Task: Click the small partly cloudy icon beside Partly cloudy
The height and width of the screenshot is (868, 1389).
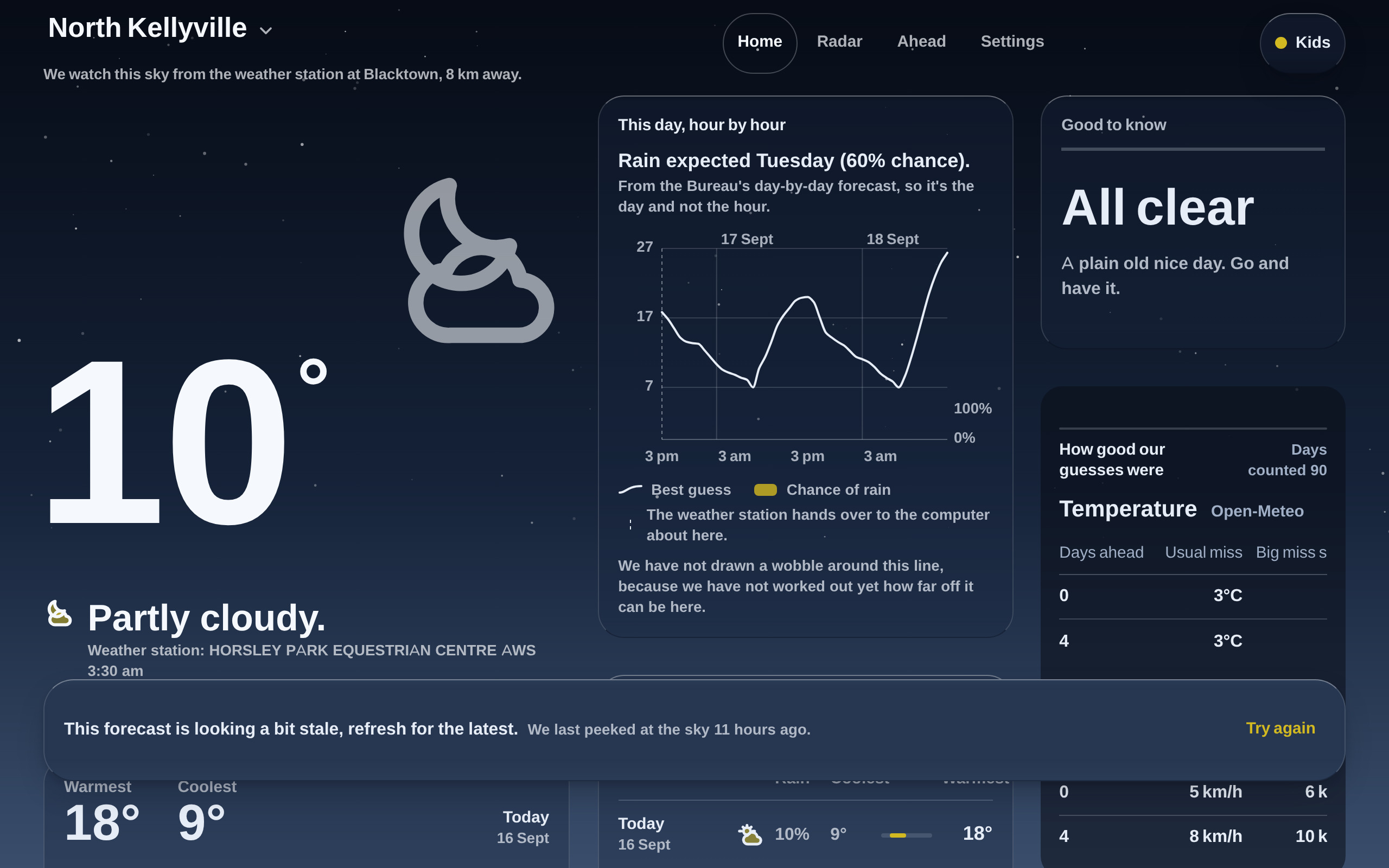Action: pyautogui.click(x=59, y=614)
